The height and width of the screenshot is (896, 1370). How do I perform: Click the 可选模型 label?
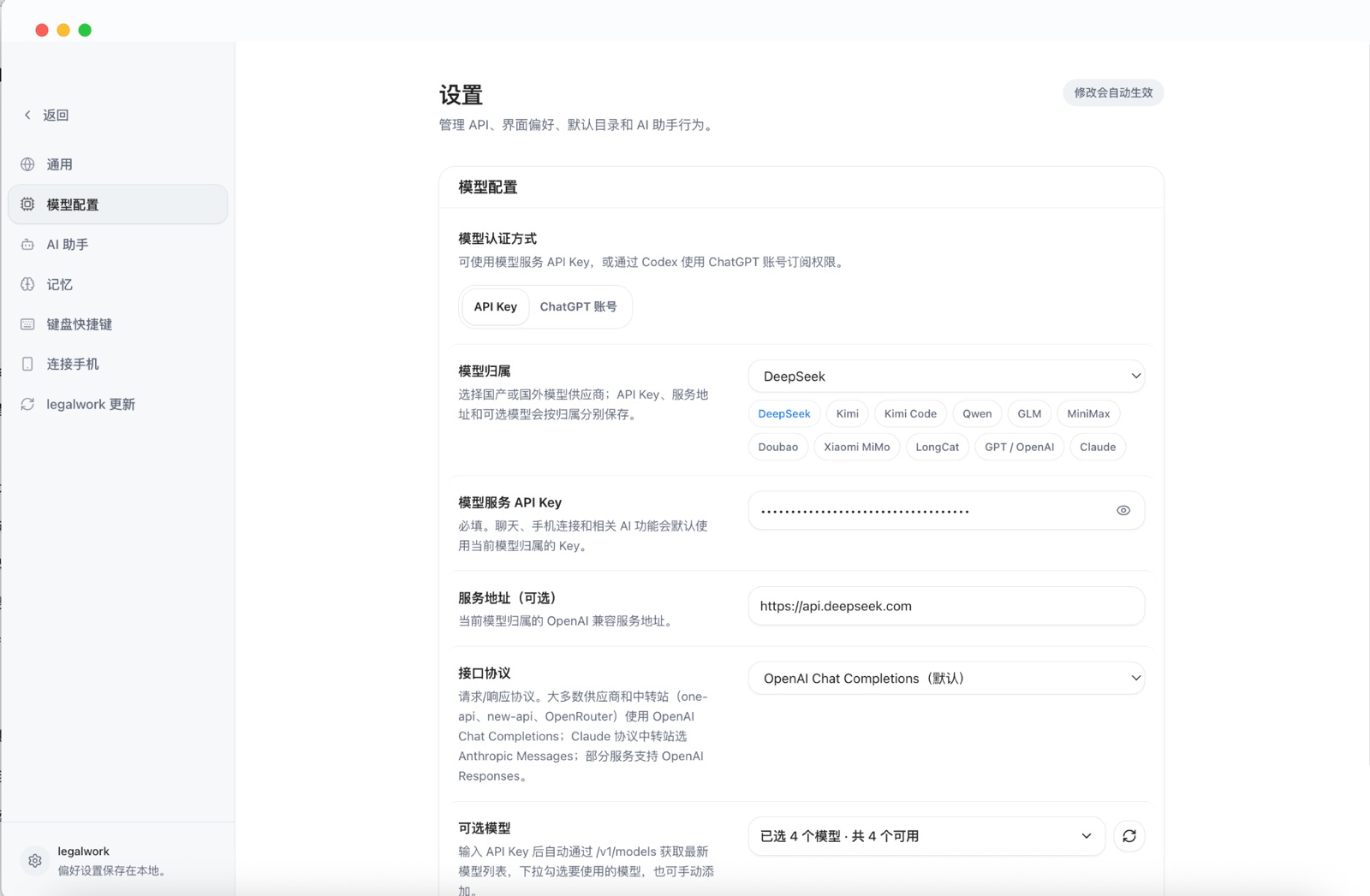[485, 828]
